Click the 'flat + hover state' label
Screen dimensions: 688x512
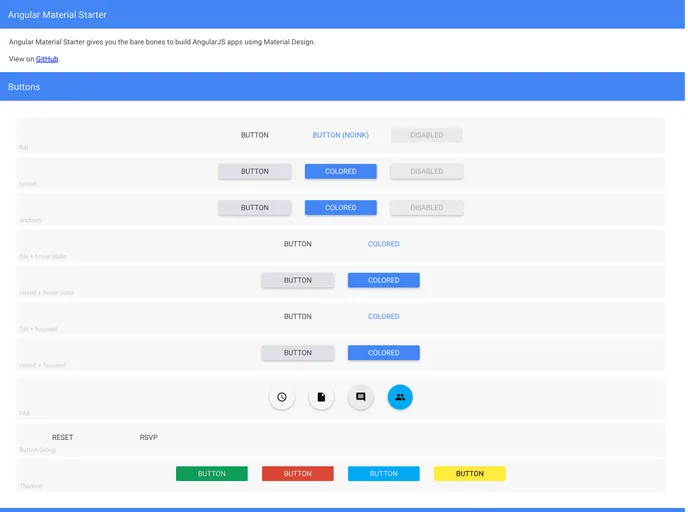tap(43, 256)
